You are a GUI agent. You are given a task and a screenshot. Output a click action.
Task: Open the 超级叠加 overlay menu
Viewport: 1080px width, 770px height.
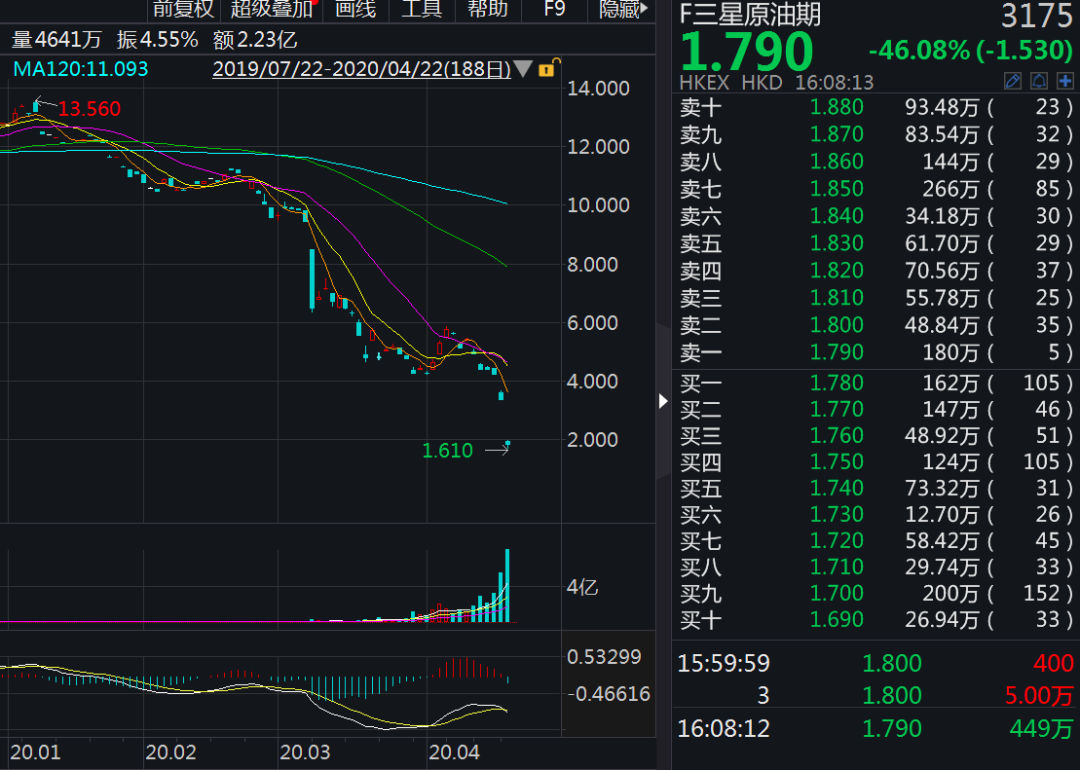273,10
